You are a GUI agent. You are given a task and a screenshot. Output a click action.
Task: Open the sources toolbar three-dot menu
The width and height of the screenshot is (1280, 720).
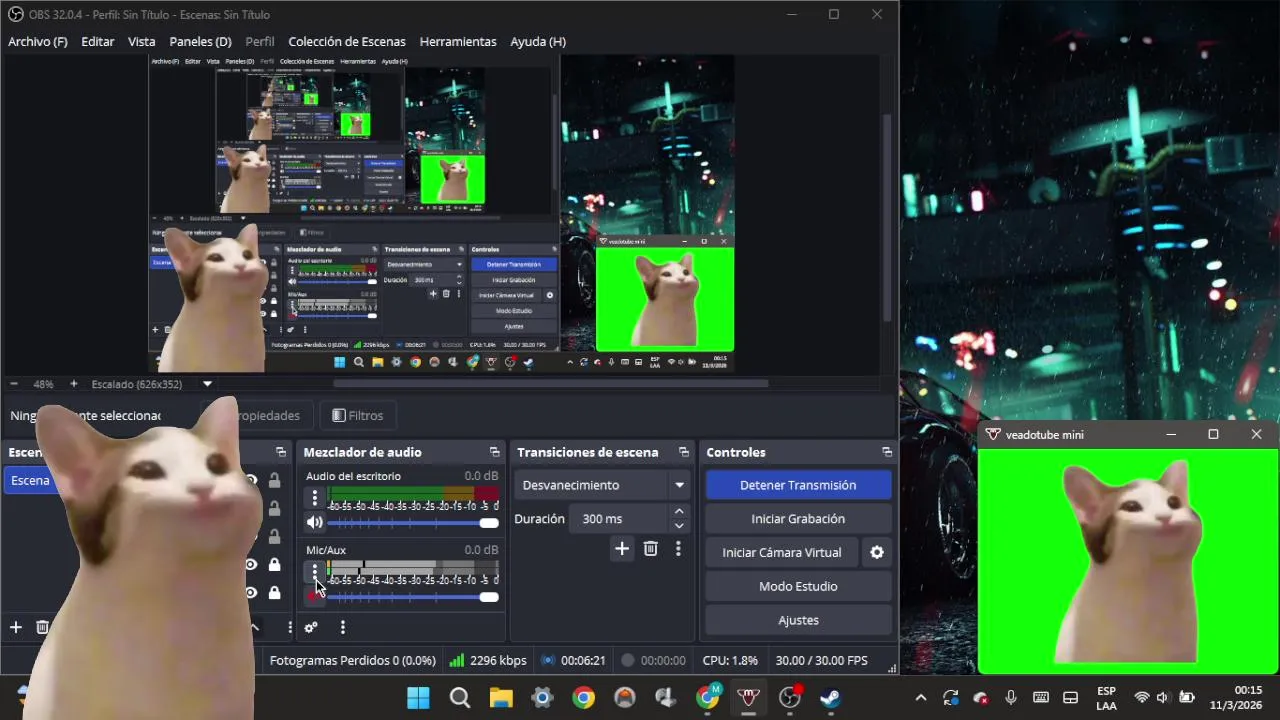point(290,627)
